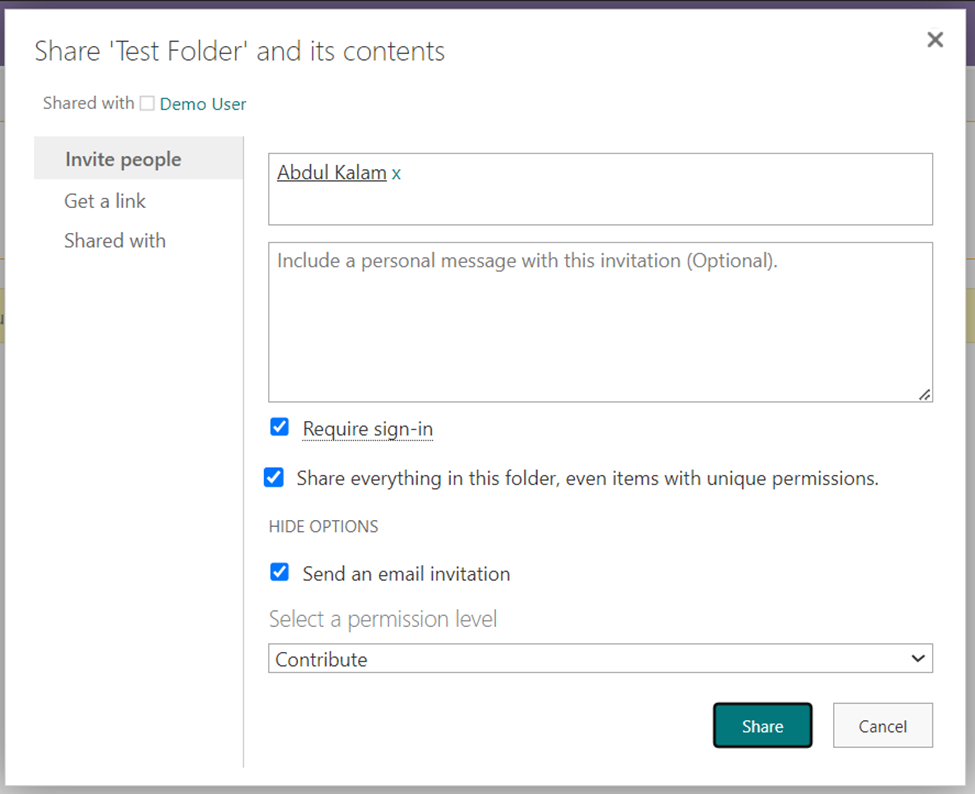Open the Contribute permission level dropdown
Screen dimensions: 975x794
pyautogui.click(x=600, y=658)
